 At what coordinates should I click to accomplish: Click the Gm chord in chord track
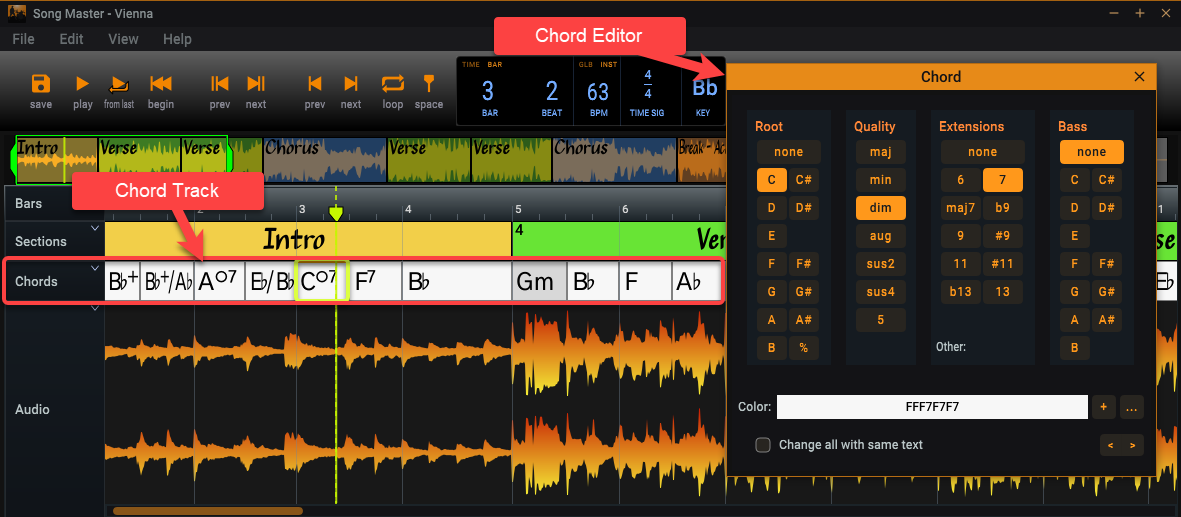539,282
